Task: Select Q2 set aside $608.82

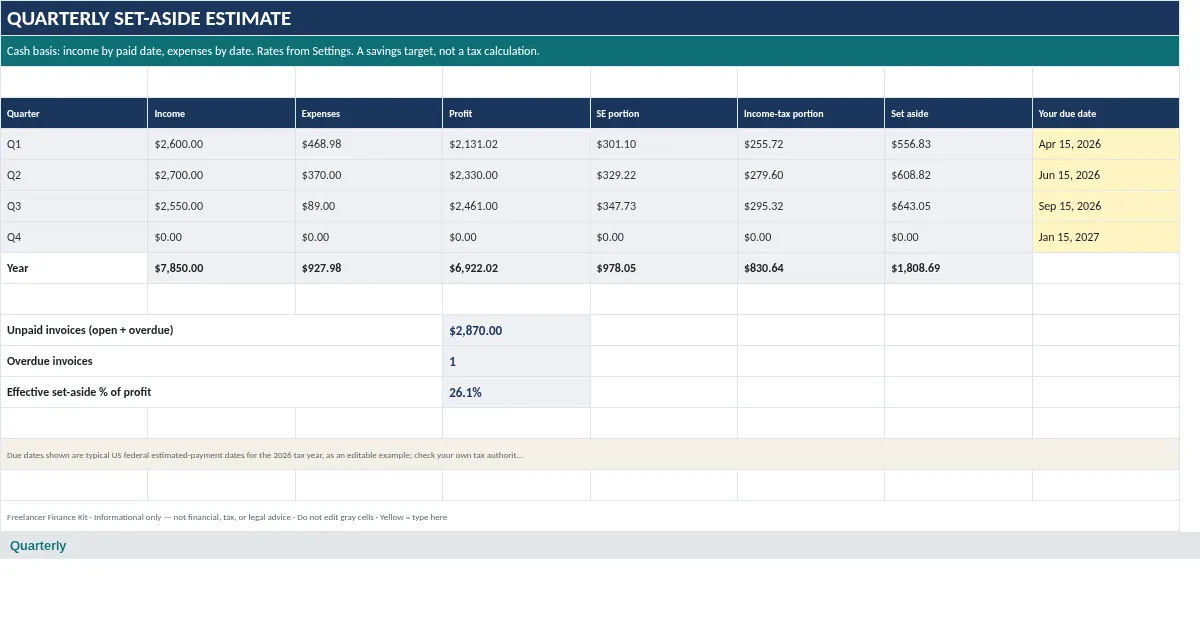Action: [x=959, y=175]
